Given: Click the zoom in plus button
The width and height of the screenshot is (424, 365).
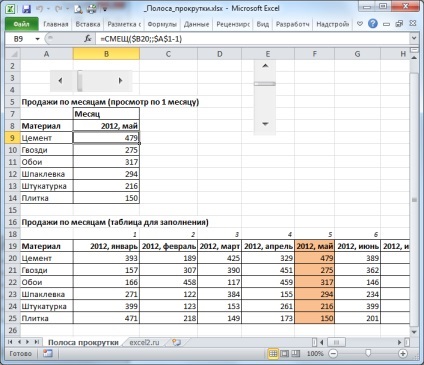Looking at the screenshot, I should click(x=403, y=354).
